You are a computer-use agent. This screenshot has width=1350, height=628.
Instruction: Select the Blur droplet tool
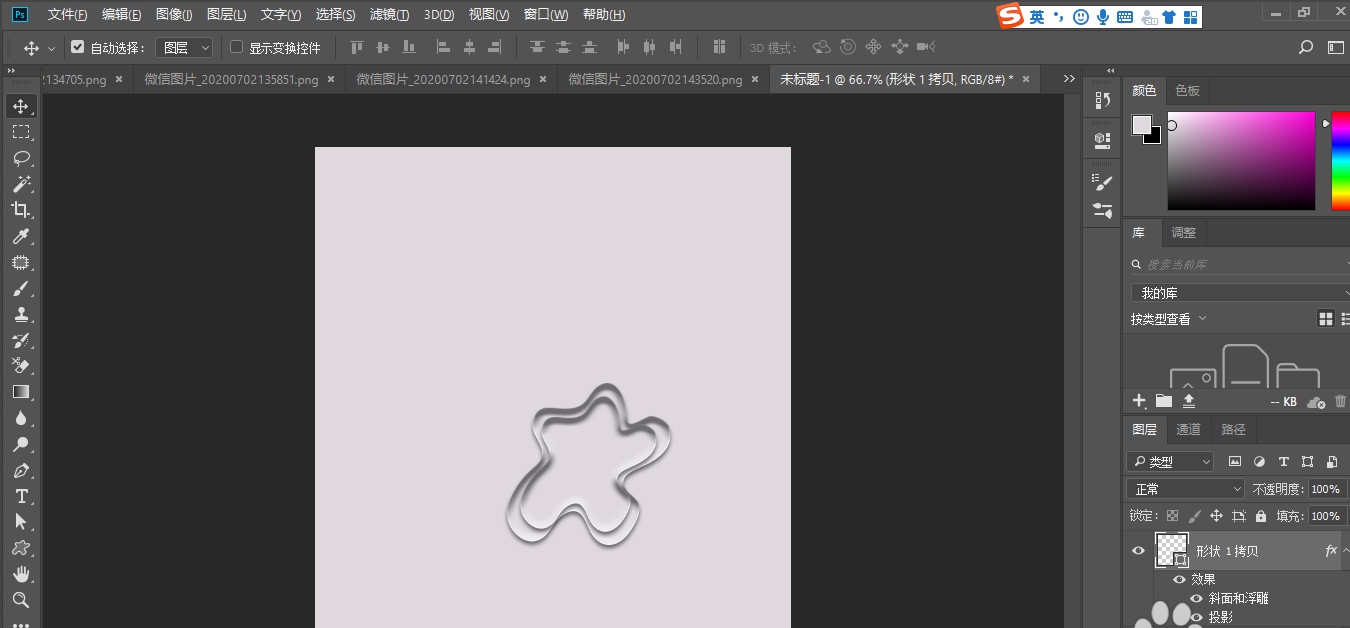tap(21, 418)
